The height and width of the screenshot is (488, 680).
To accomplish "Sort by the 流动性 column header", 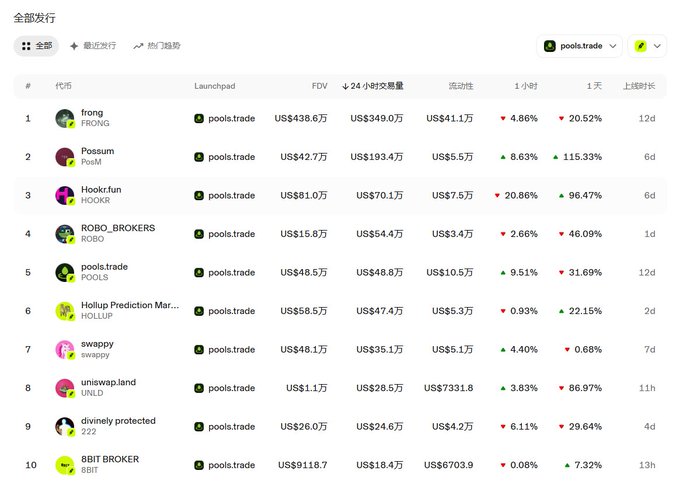I will (461, 86).
